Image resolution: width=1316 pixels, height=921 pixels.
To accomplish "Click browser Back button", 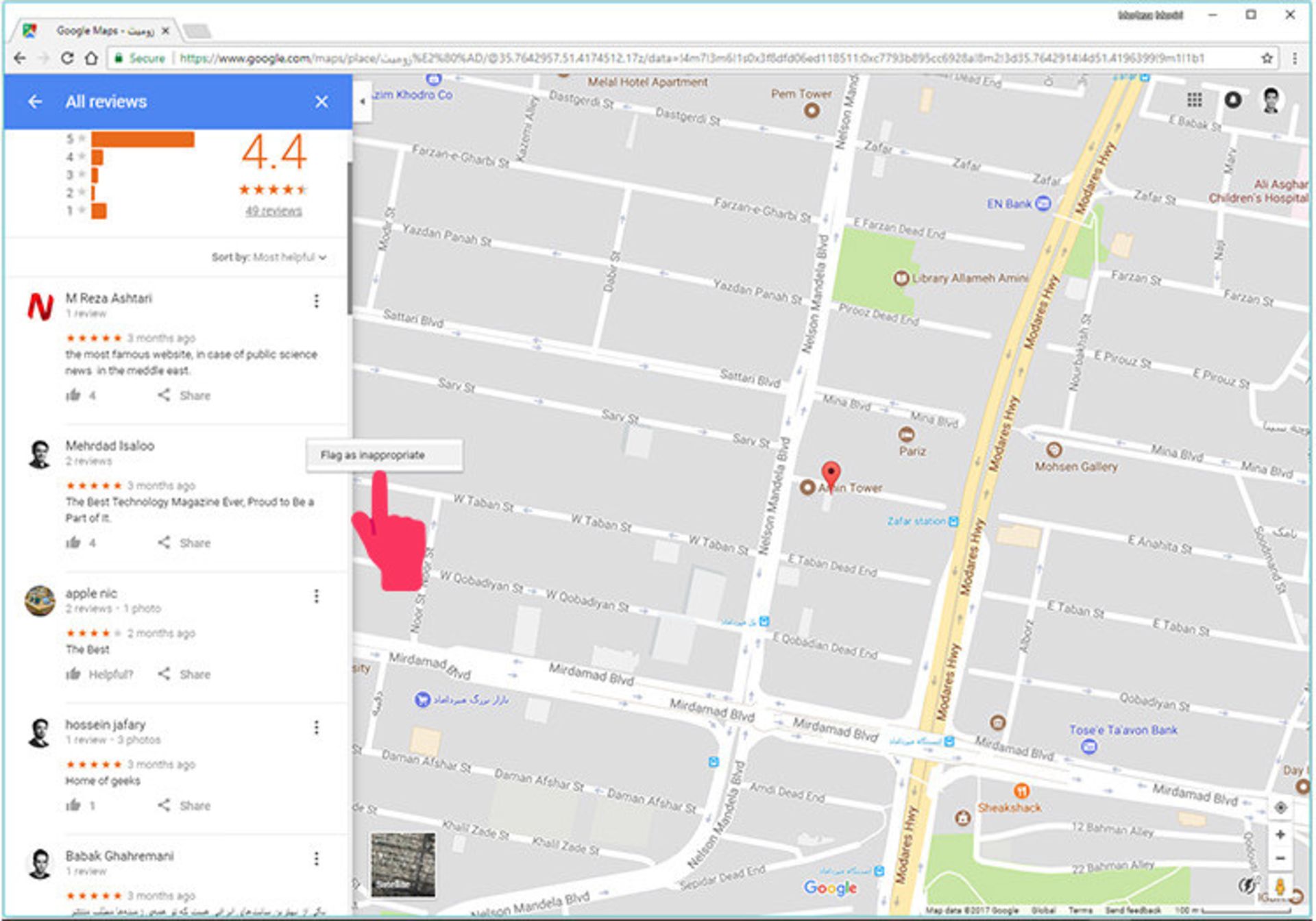I will point(20,58).
